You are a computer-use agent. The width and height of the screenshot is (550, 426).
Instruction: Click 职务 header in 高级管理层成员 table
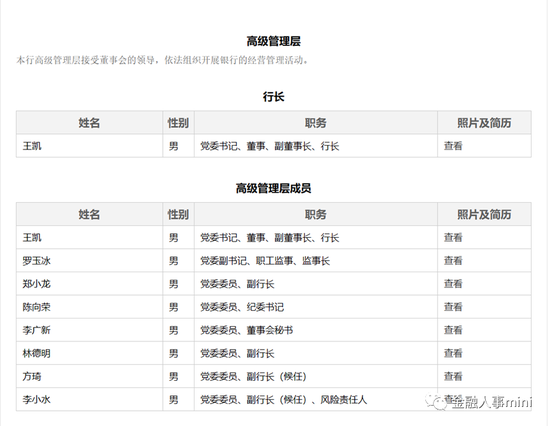tap(315, 214)
